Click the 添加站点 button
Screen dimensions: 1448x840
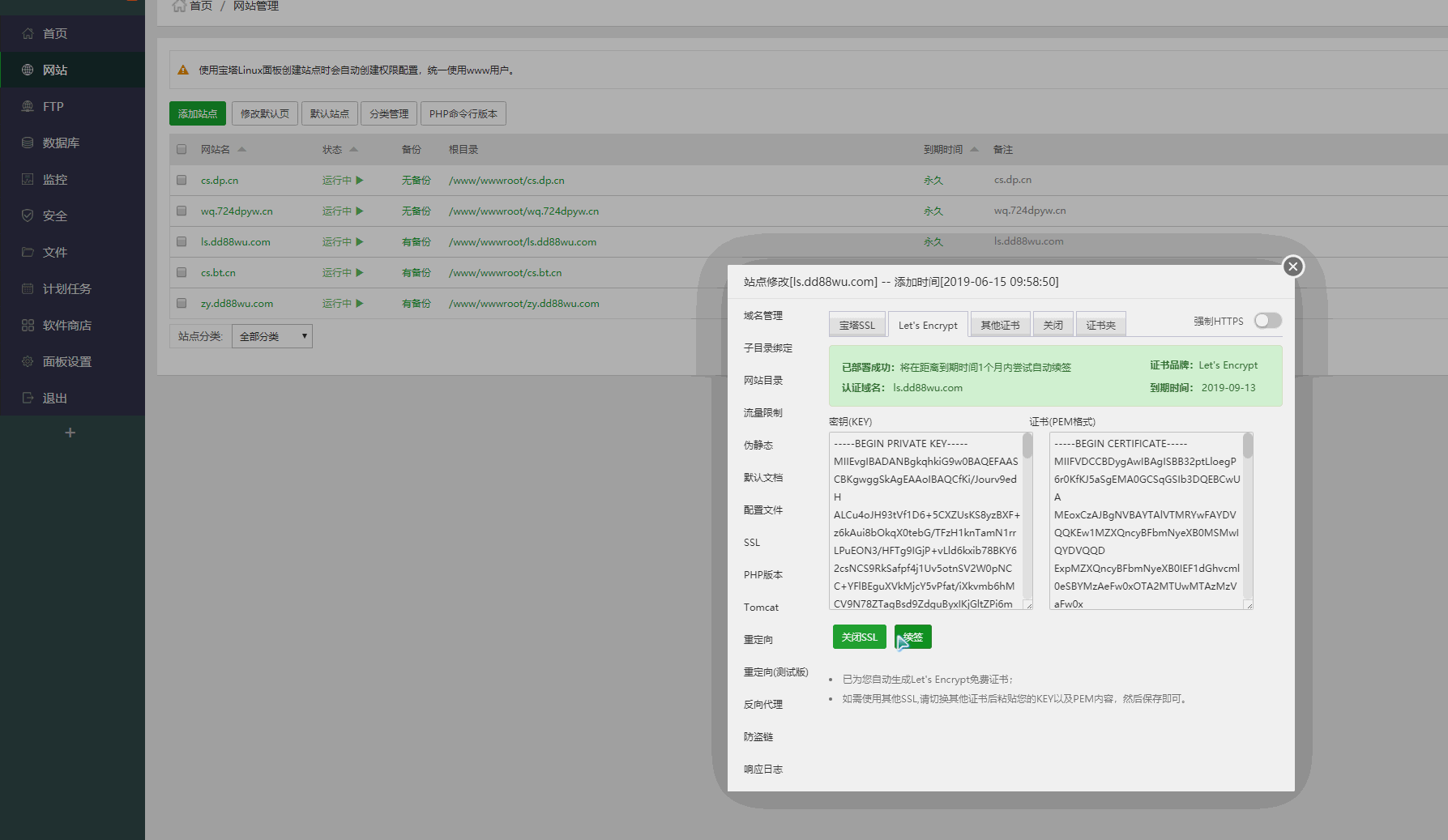(198, 113)
